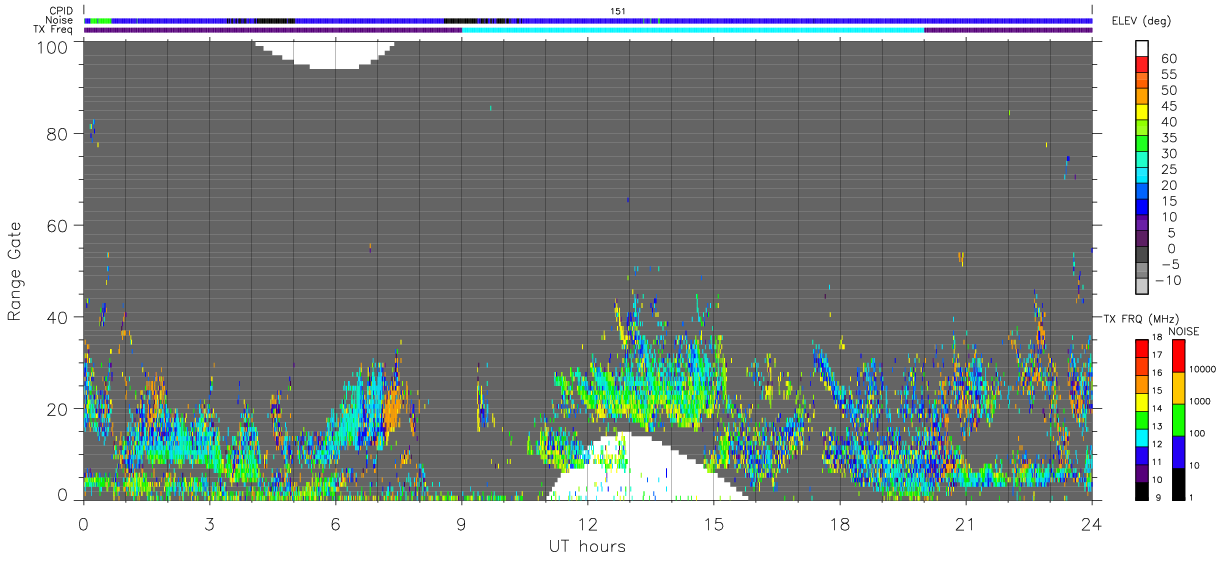This screenshot has width=1228, height=567.
Task: Click the white notch at top near 6 UT
Action: (324, 53)
